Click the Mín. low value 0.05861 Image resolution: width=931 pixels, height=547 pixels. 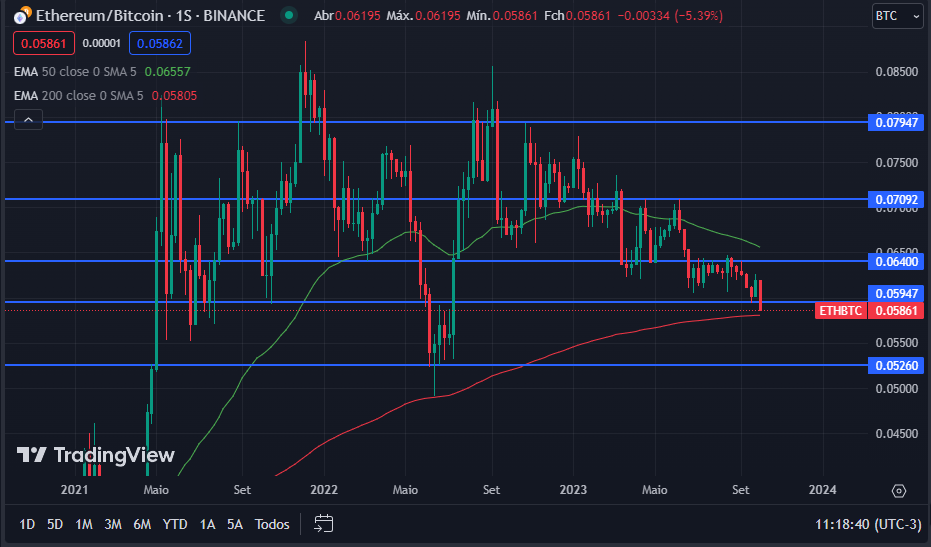[x=515, y=15]
